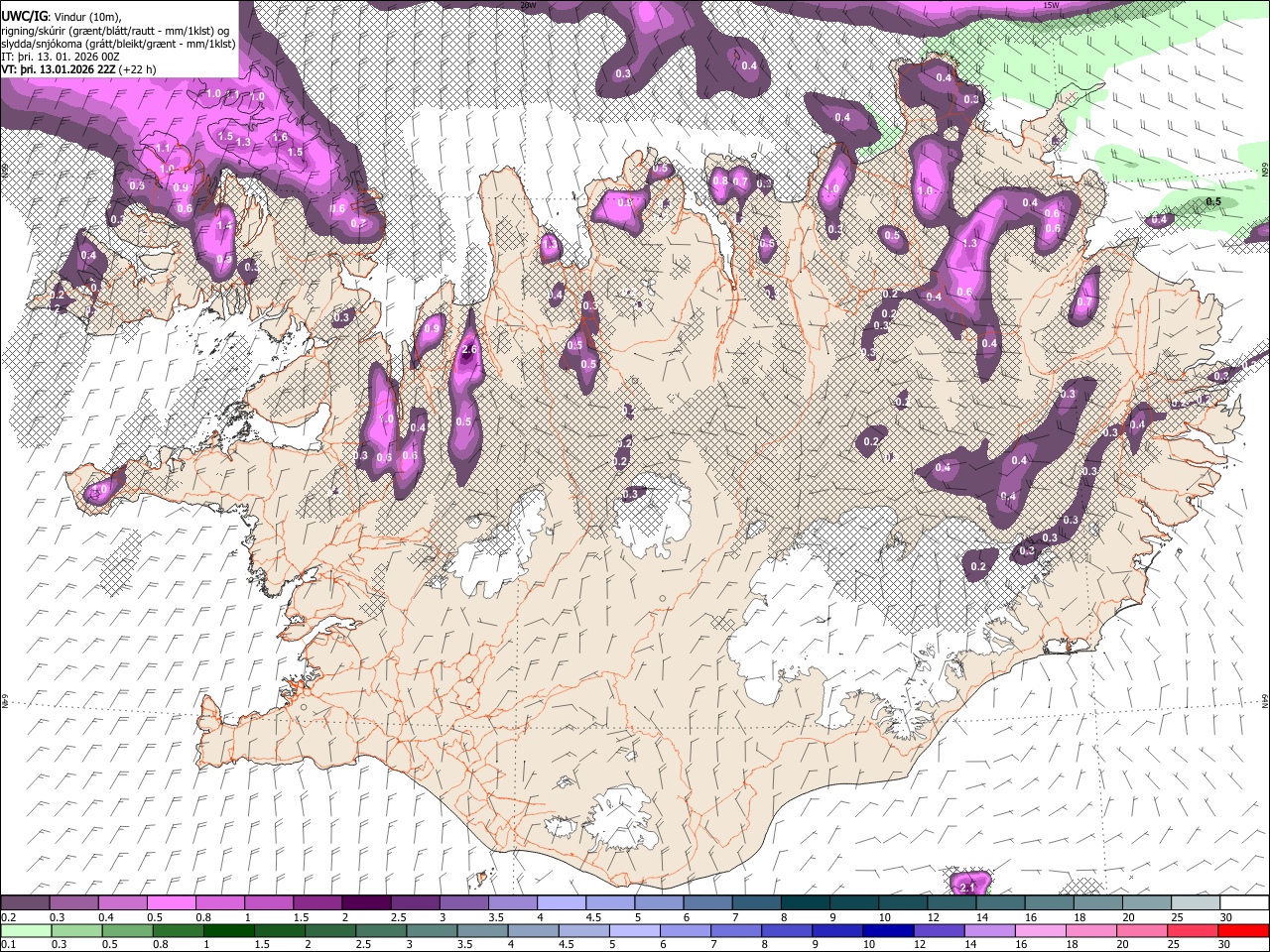Select the 20 rose swatch in bottom legend row
1270x952 pixels.
[x=1141, y=930]
